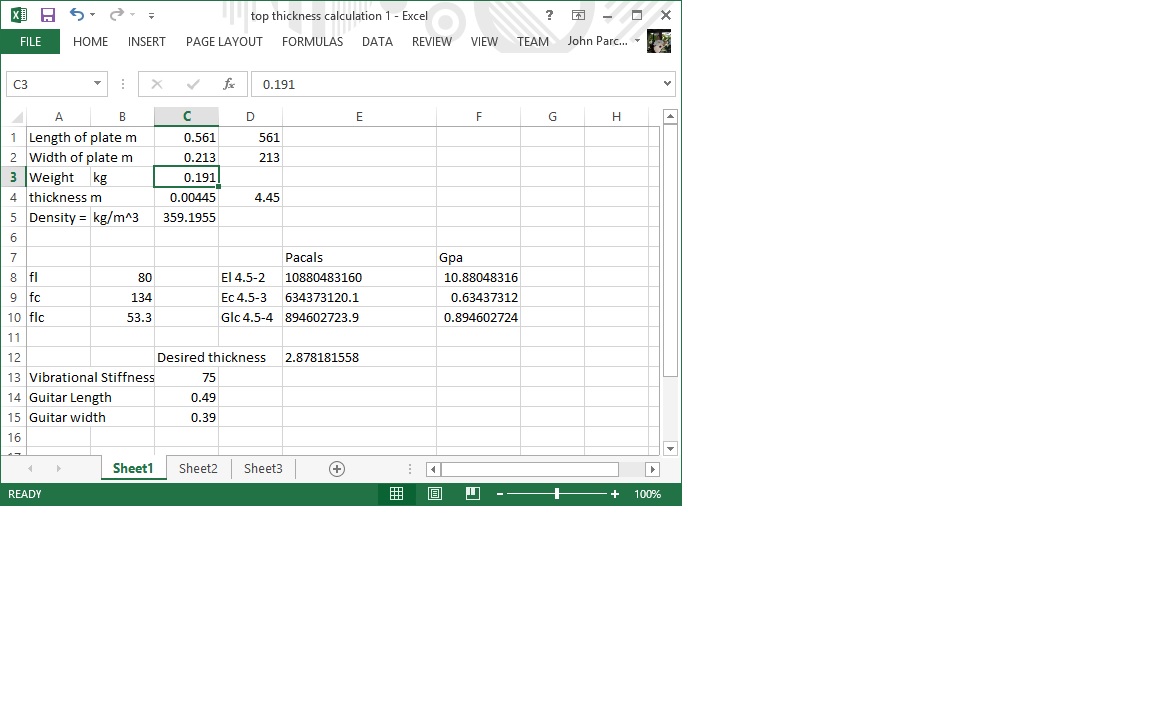Viewport: 1152px width, 720px height.
Task: Add a new sheet with plus icon
Action: 337,469
